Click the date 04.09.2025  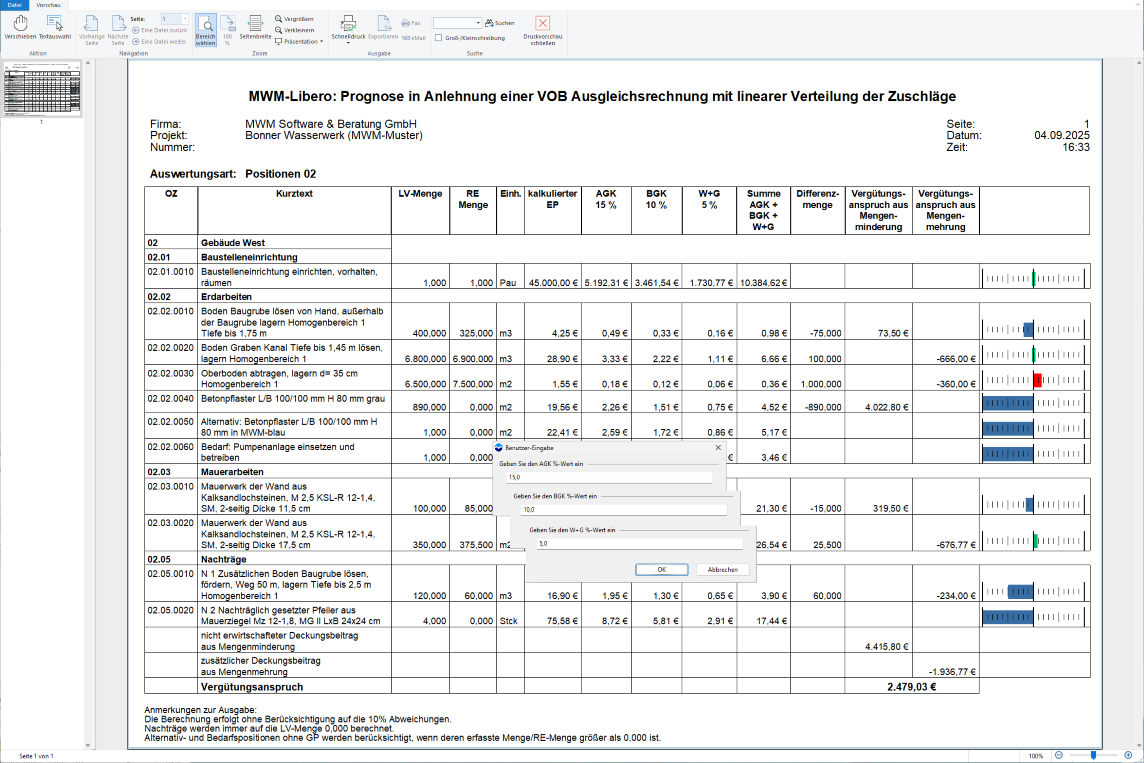point(1062,136)
